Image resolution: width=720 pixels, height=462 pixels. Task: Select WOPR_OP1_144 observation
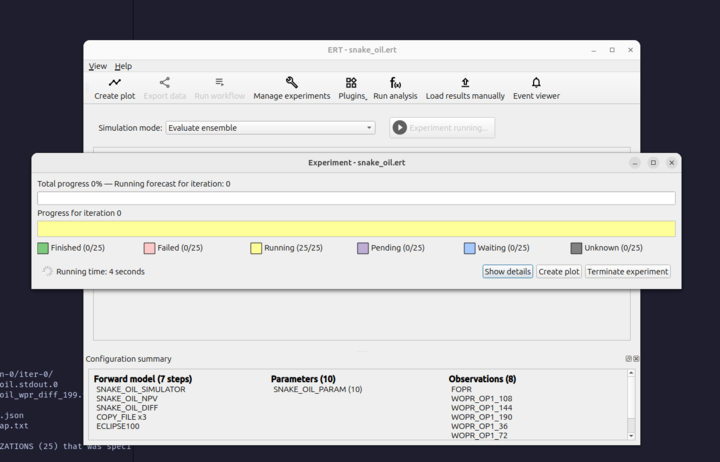[x=481, y=408]
